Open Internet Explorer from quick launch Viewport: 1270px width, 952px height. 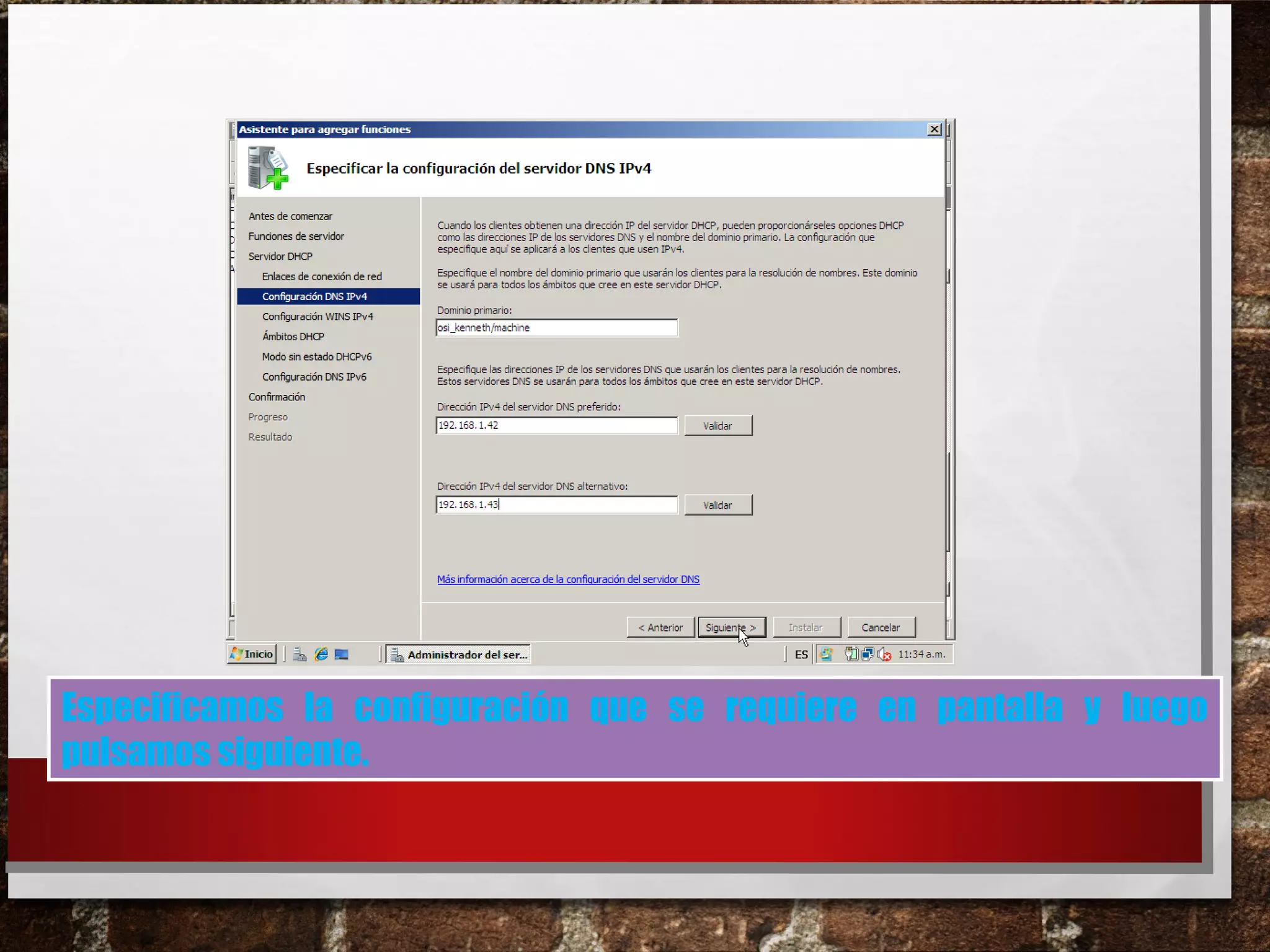click(x=321, y=654)
